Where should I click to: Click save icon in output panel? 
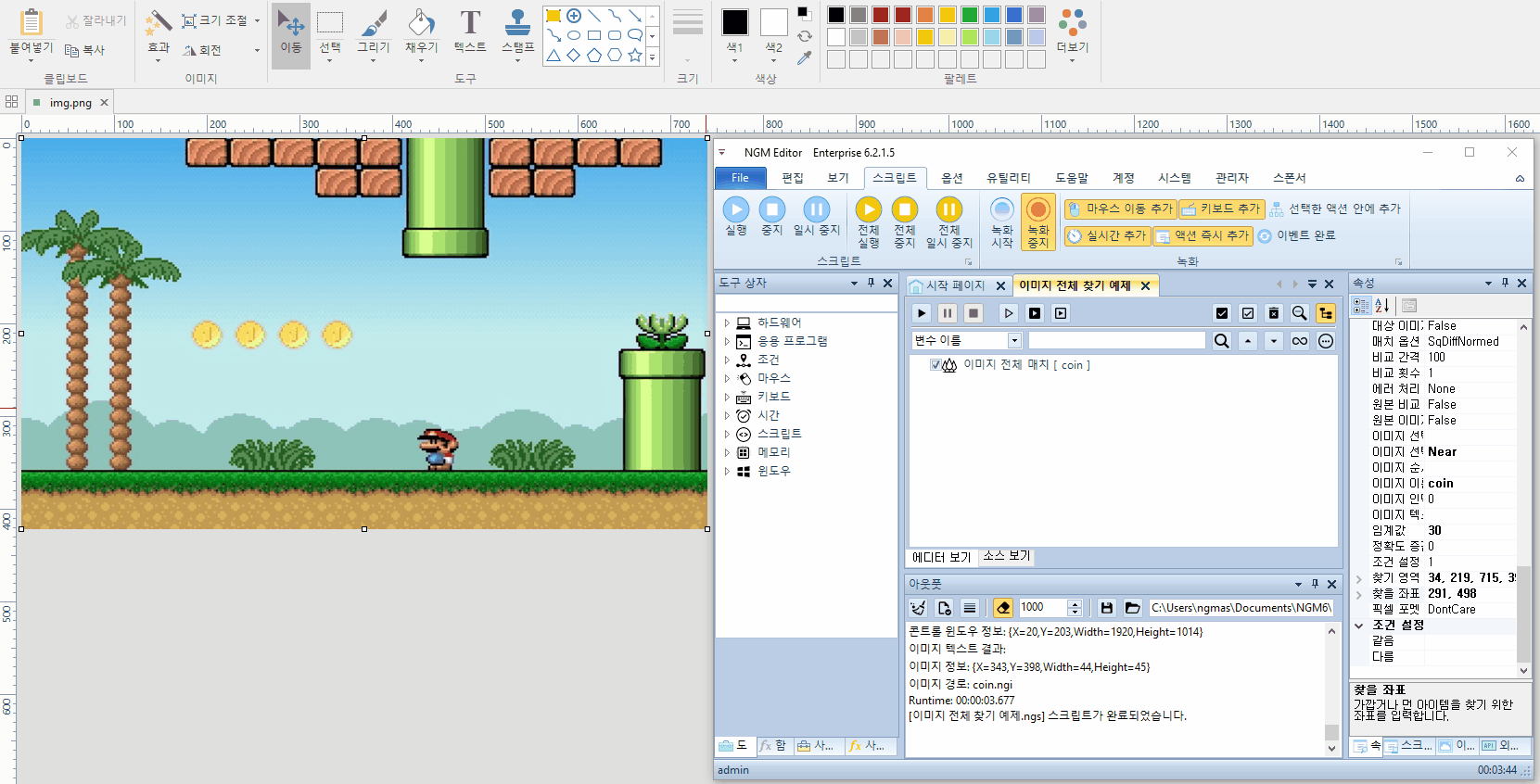[x=1106, y=608]
